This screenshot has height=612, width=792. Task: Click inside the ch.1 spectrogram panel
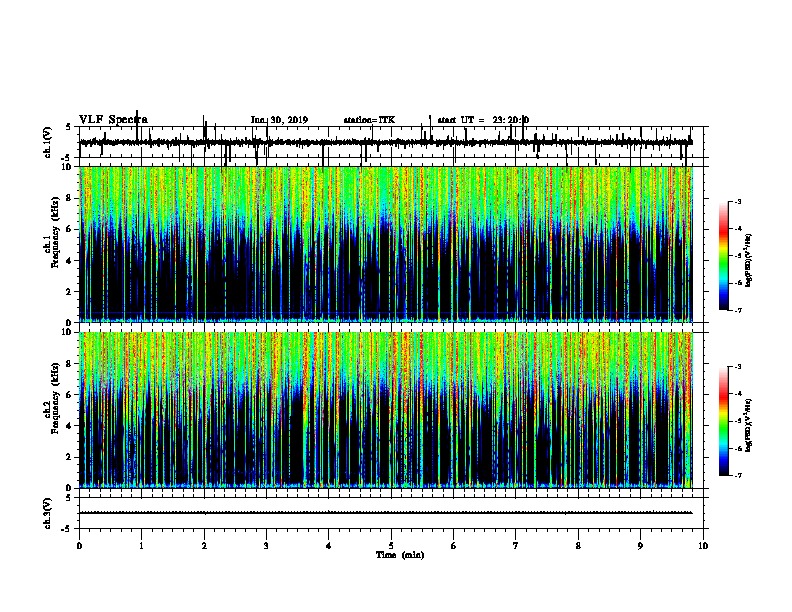(386, 244)
